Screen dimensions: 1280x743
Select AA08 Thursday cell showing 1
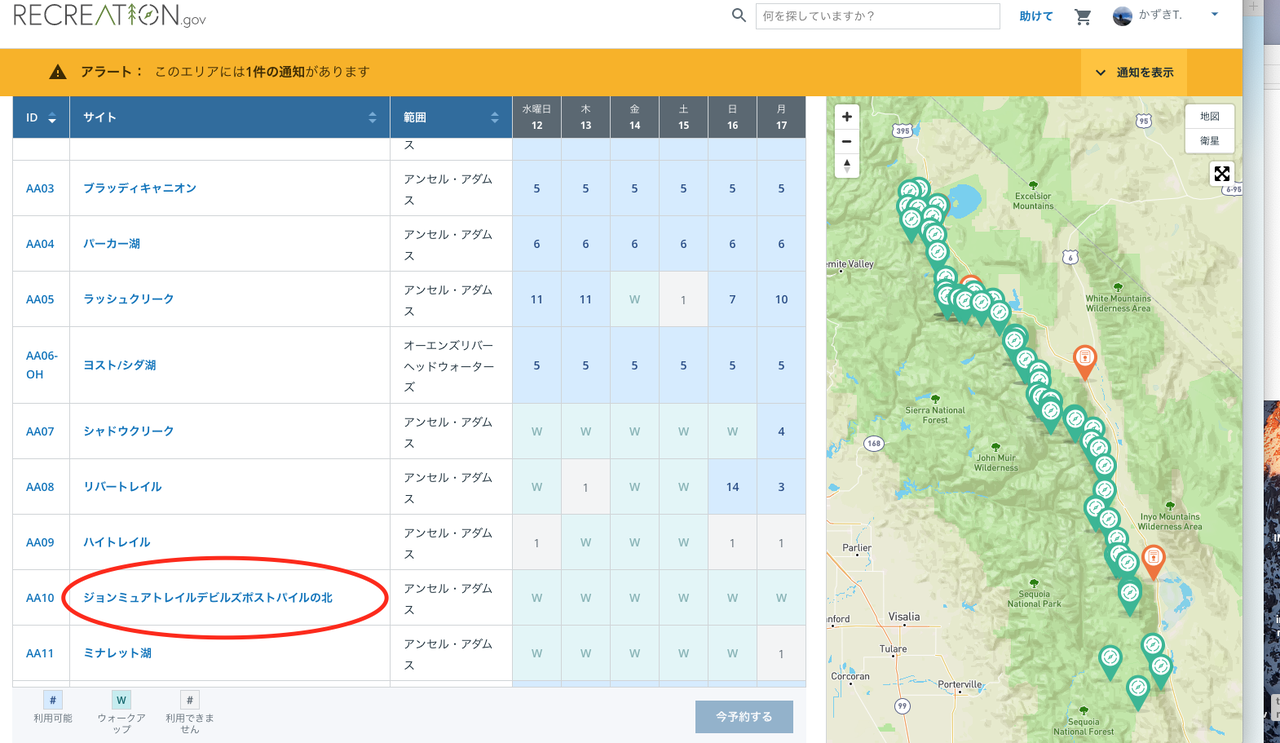pos(586,487)
